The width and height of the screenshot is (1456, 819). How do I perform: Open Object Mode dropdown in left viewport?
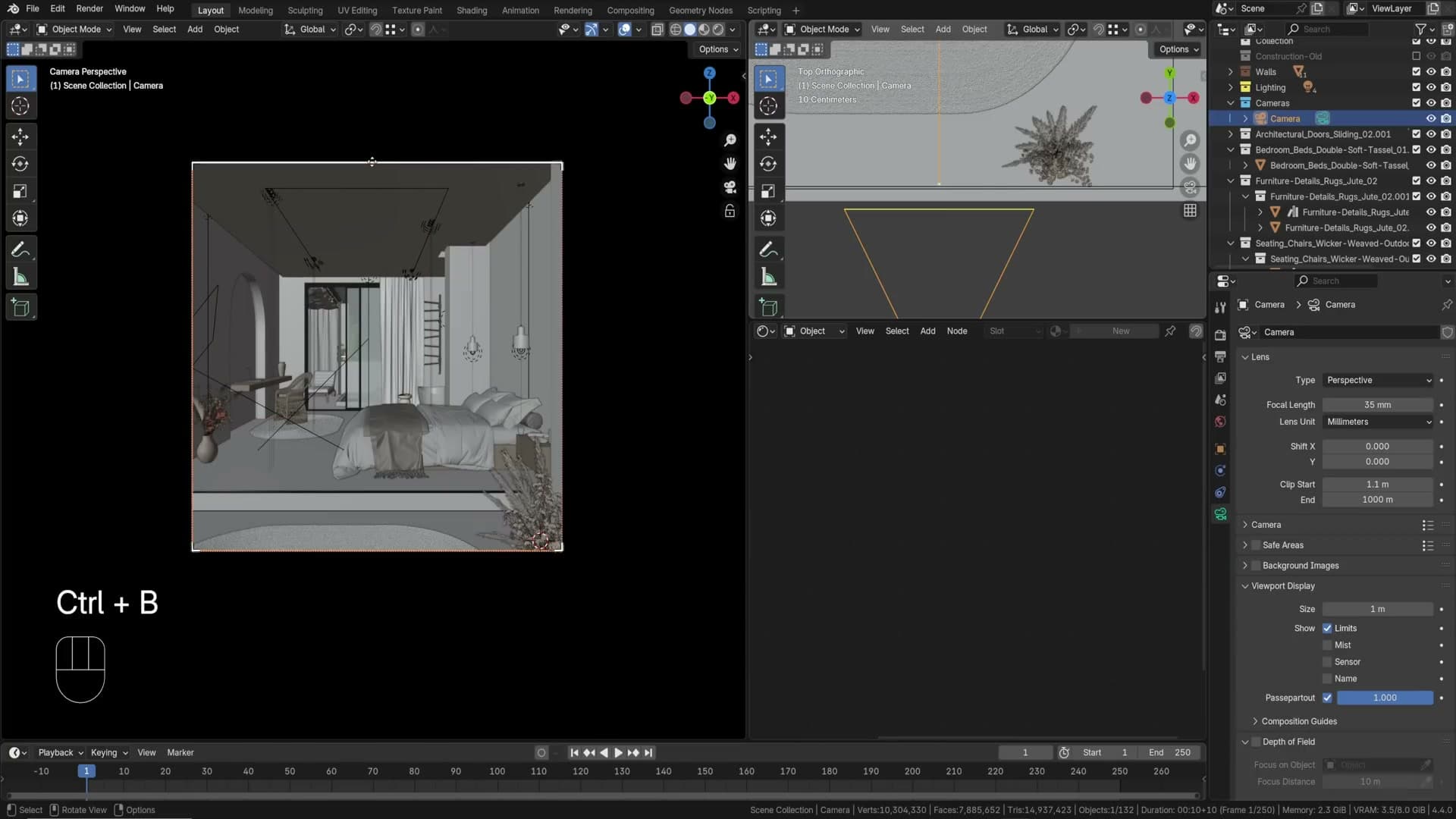coord(74,30)
